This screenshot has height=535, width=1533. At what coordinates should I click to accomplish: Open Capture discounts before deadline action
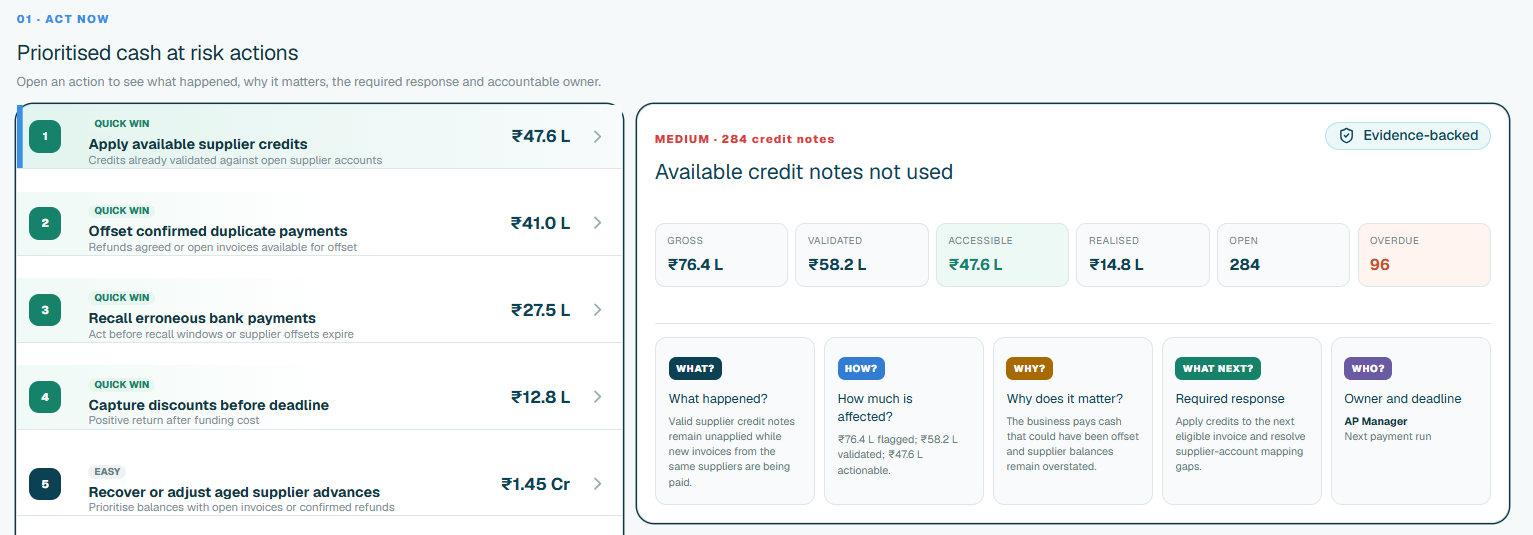[x=320, y=398]
